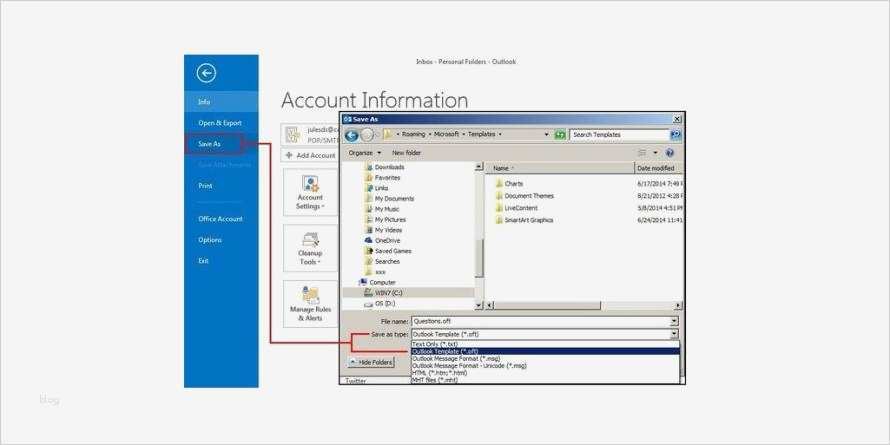Select the SmartArt Graphics folder
The image size is (890, 445).
point(528,220)
